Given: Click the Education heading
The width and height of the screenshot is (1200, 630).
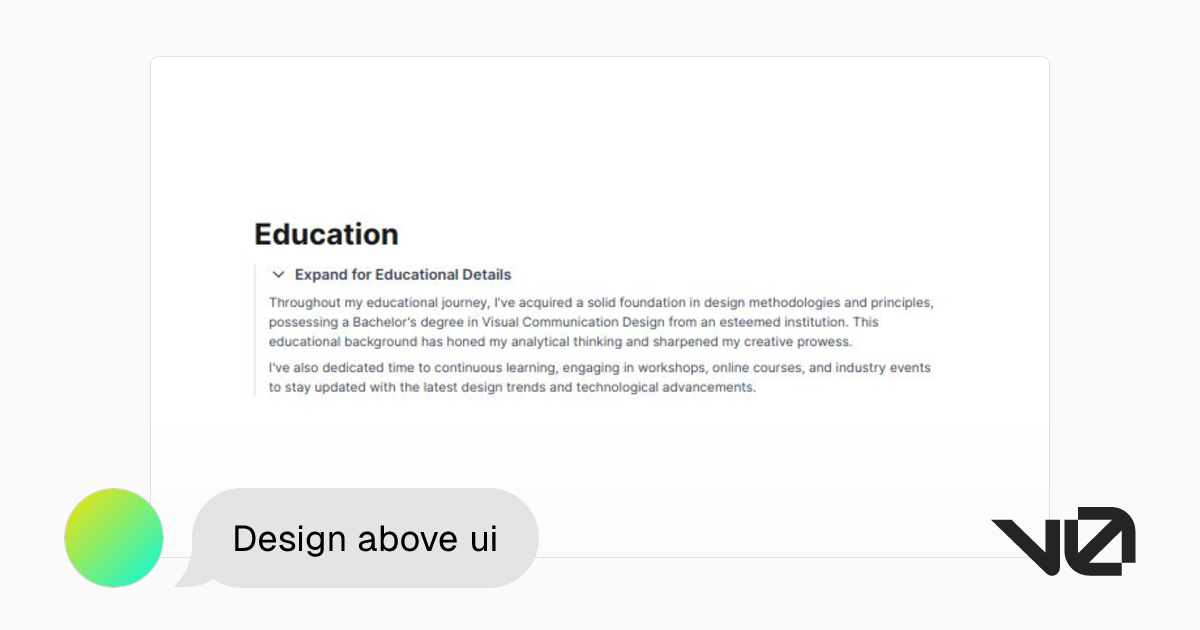Looking at the screenshot, I should [x=325, y=234].
